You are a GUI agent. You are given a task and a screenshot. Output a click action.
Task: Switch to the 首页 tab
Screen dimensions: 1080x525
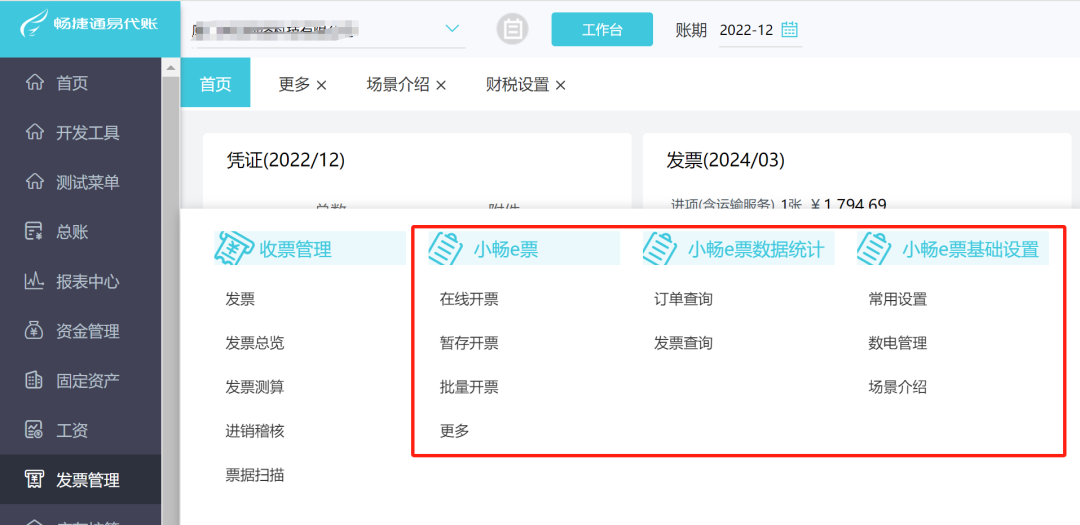coord(216,85)
